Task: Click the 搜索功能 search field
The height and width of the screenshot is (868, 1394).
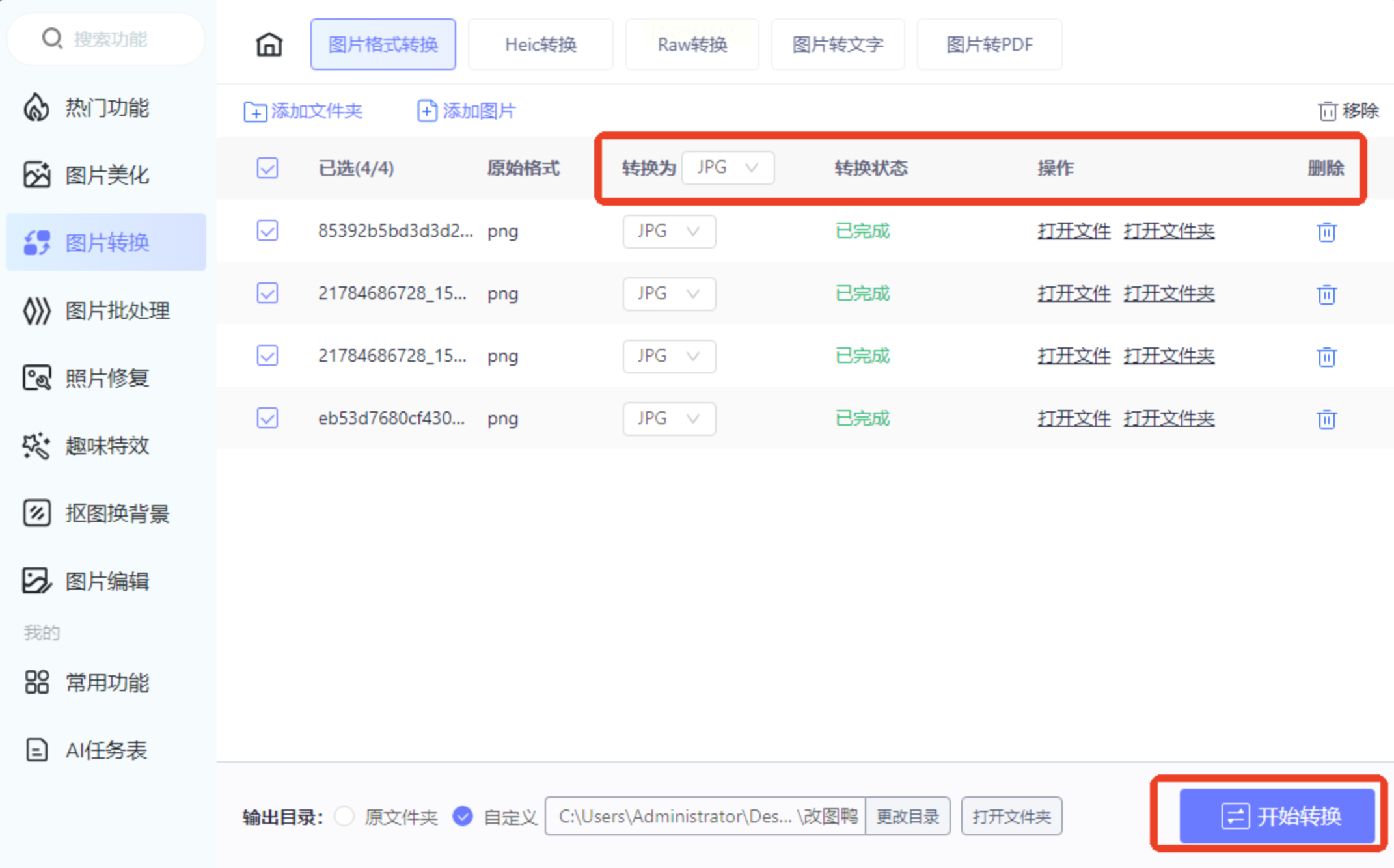Action: 111,39
